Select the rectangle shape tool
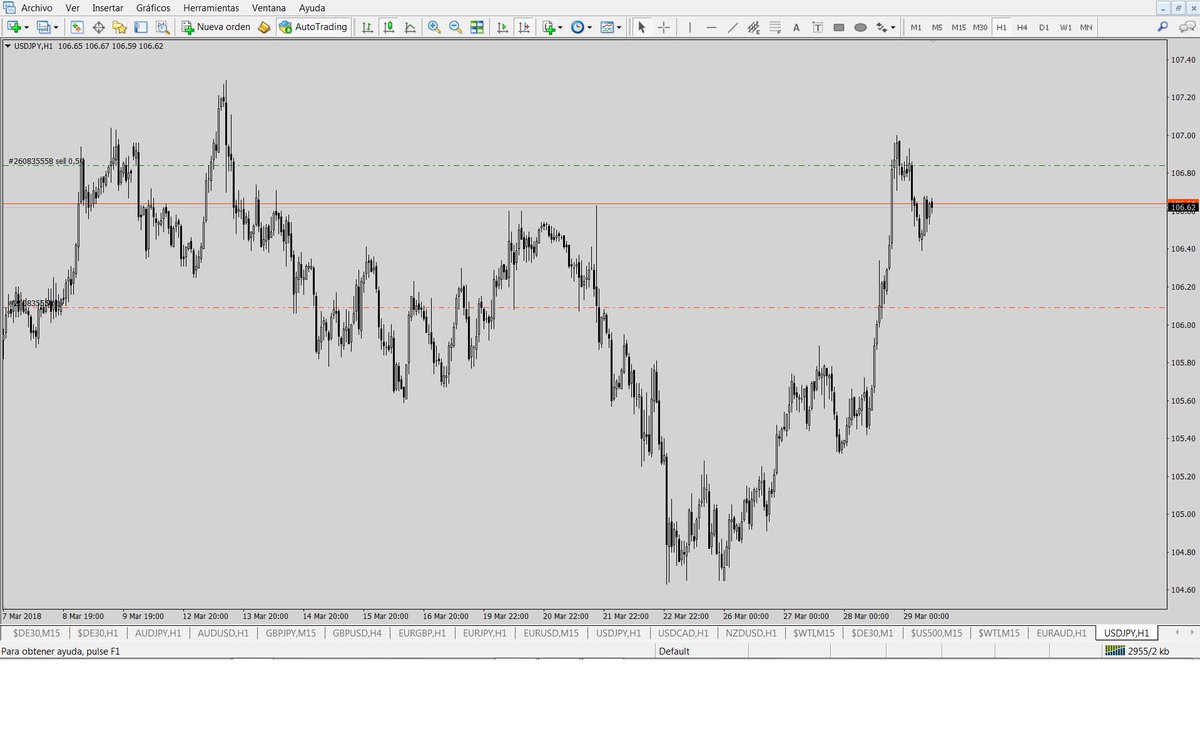The width and height of the screenshot is (1200, 746). click(x=839, y=27)
